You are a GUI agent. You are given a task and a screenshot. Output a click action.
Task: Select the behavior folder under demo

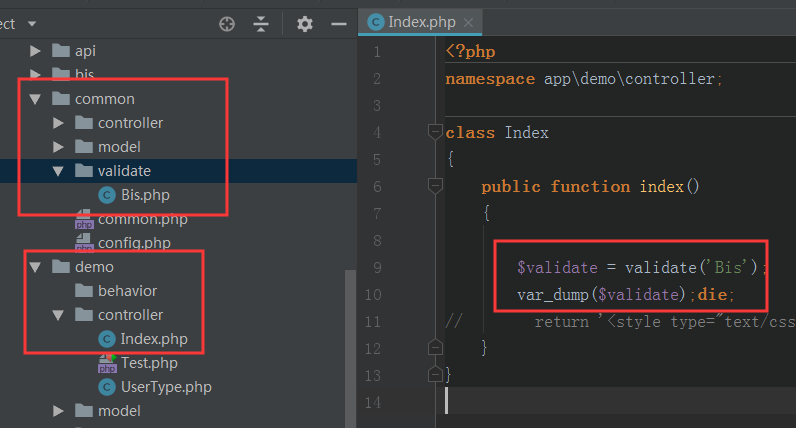[127, 291]
